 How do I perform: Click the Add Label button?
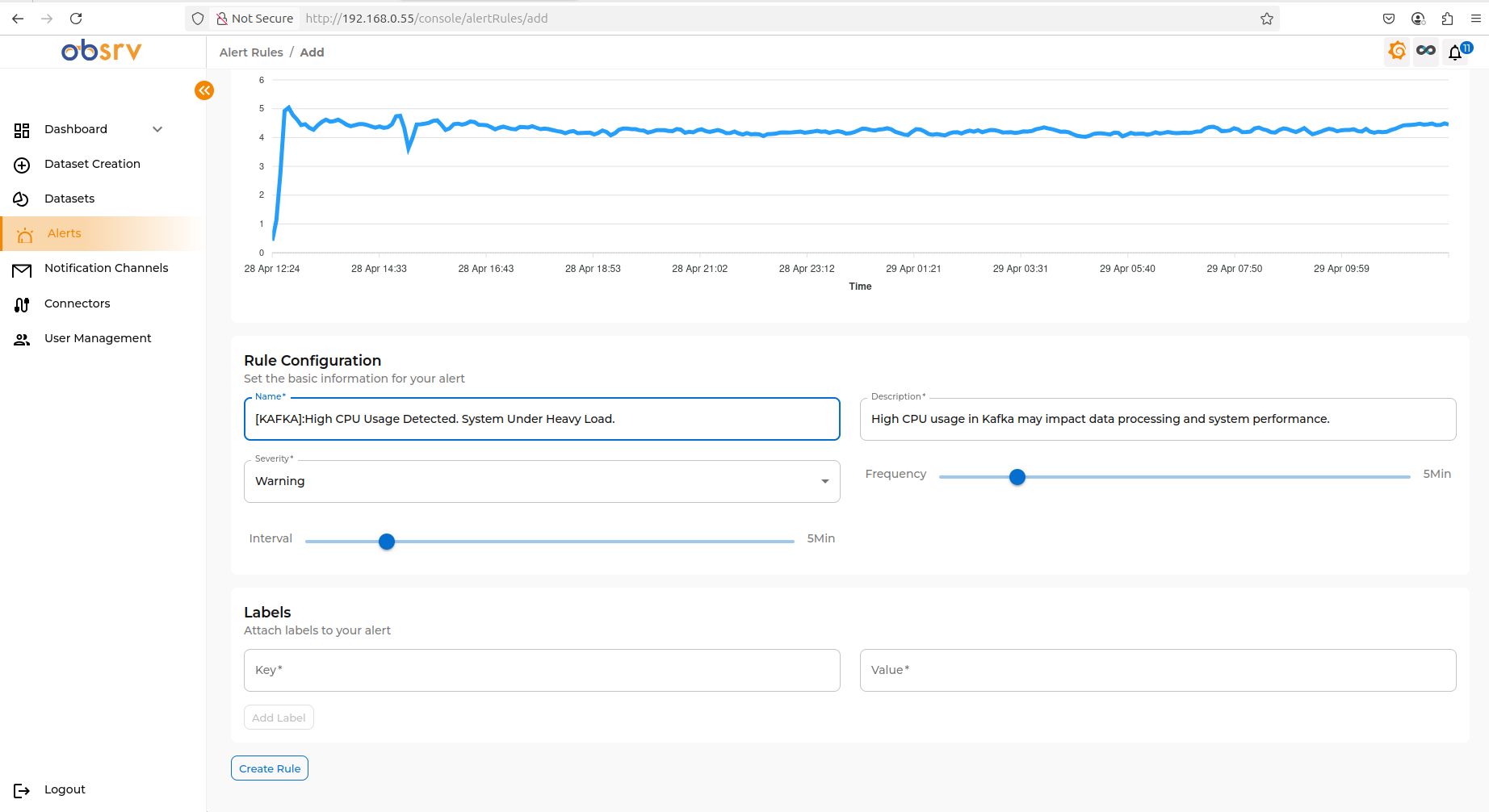click(x=279, y=718)
